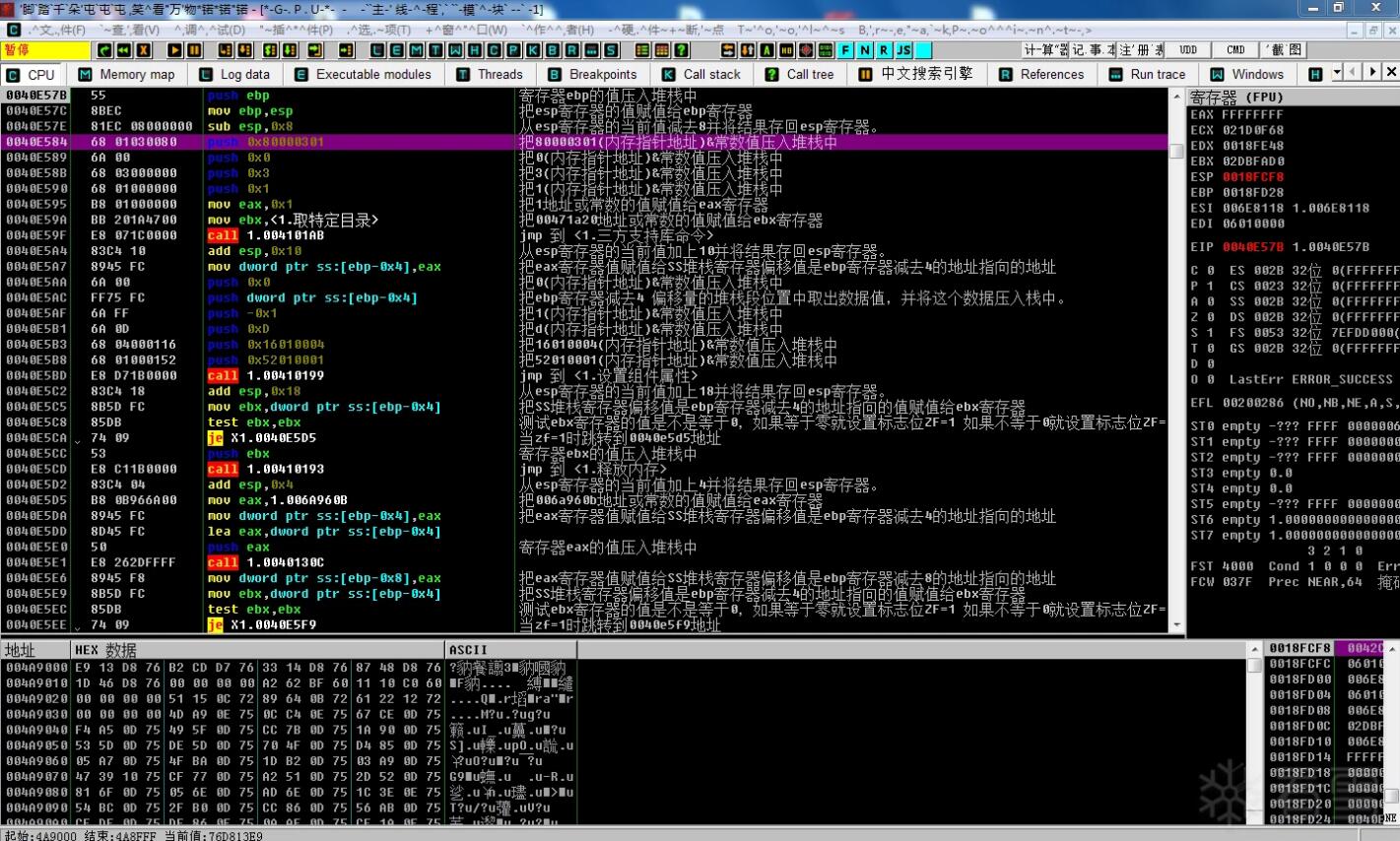Click the red target-icon toolbar button
Image resolution: width=1400 pixels, height=841 pixels.
click(806, 50)
